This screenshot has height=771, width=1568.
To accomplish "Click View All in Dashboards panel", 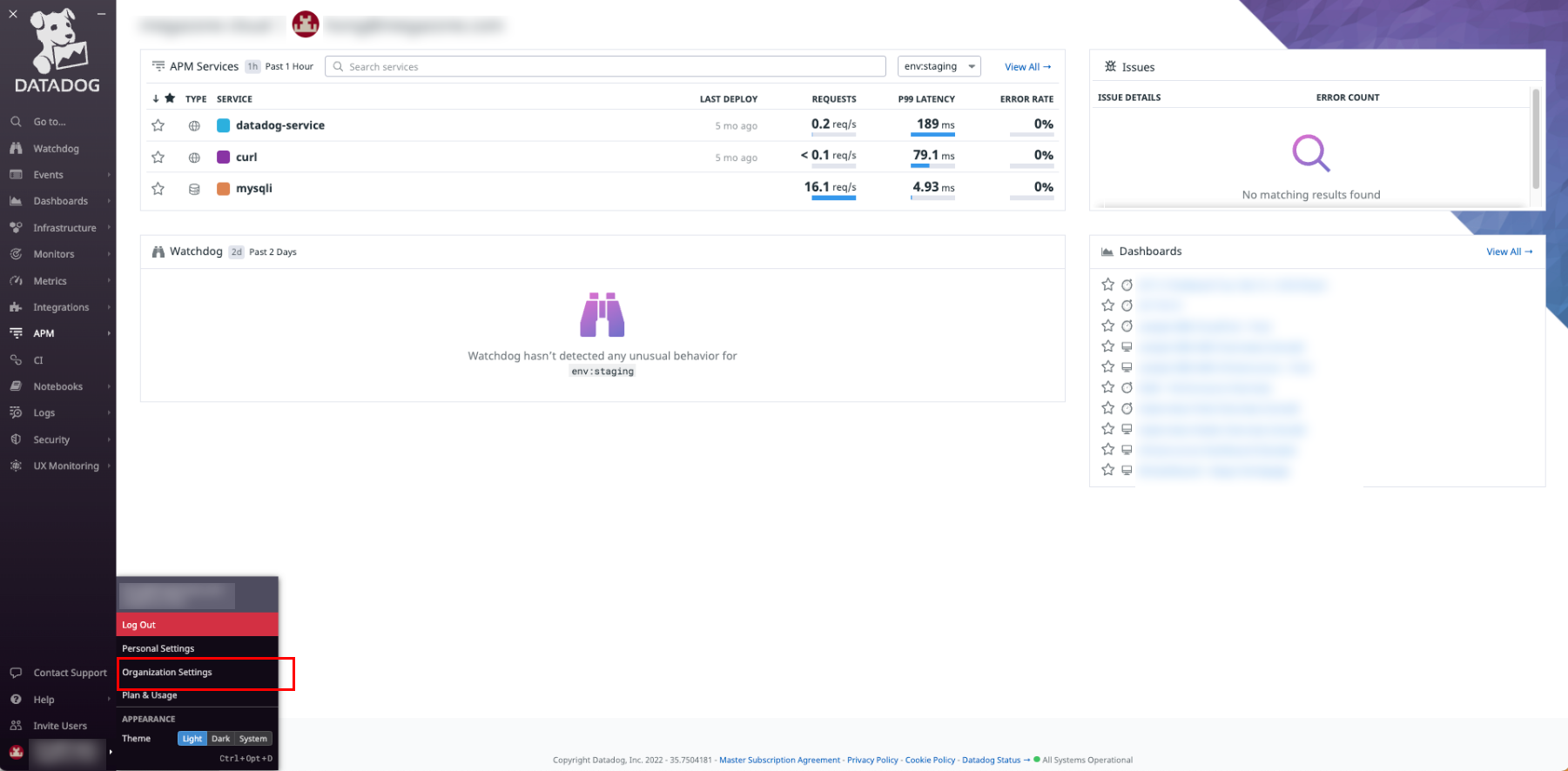I will click(x=1509, y=251).
